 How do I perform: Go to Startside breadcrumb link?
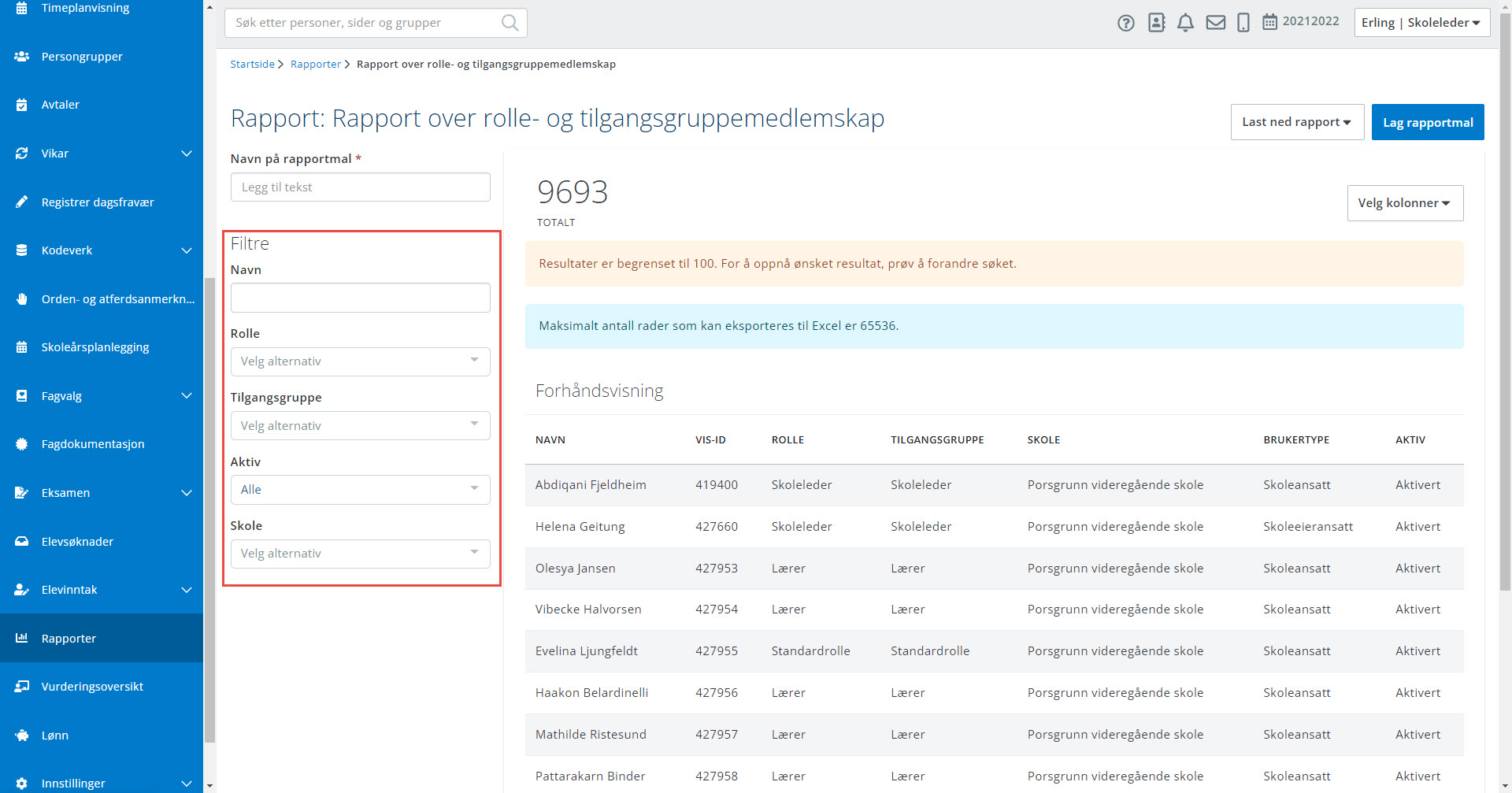coord(252,65)
